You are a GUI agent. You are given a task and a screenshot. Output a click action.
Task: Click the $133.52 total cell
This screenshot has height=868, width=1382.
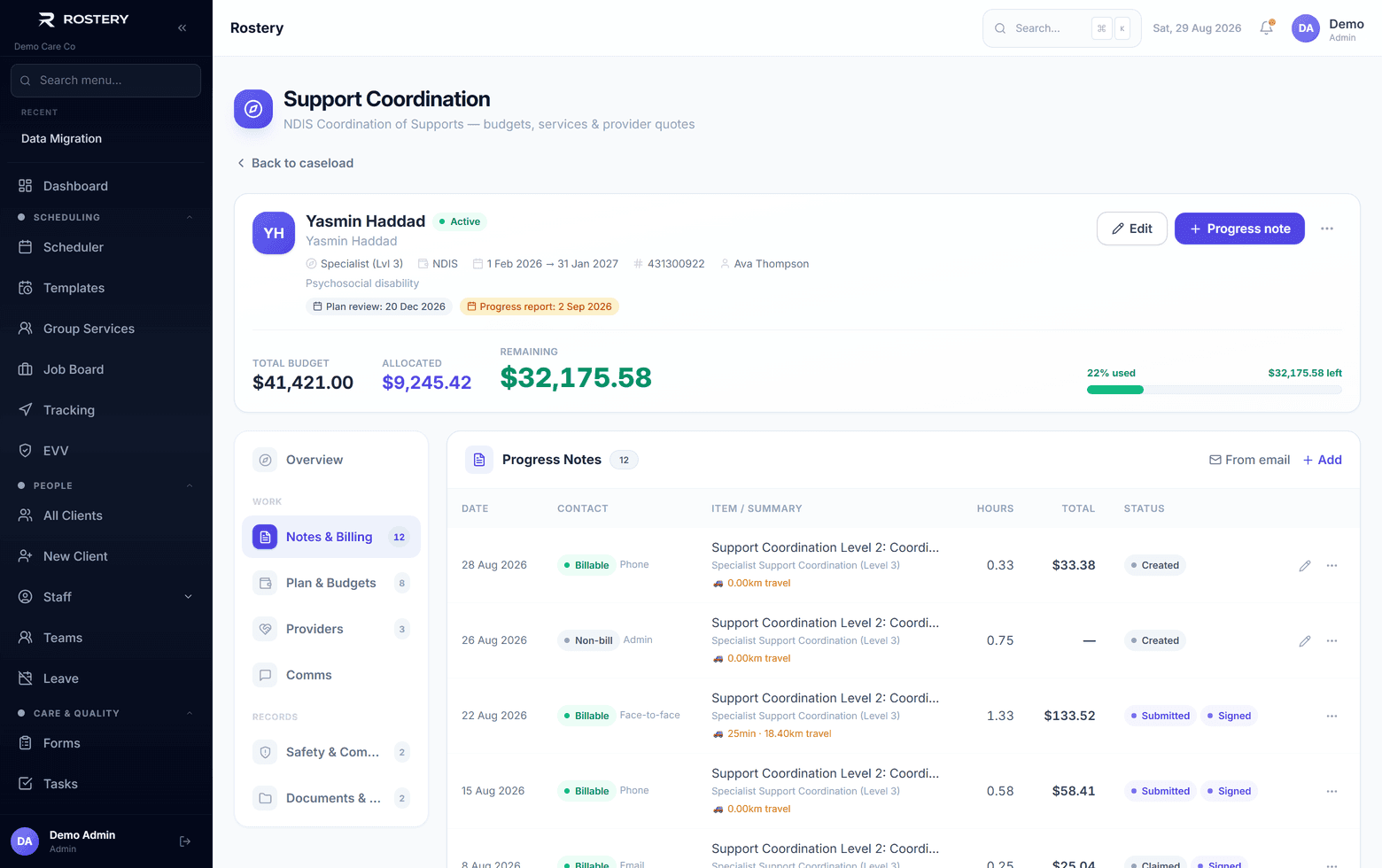[x=1069, y=716]
